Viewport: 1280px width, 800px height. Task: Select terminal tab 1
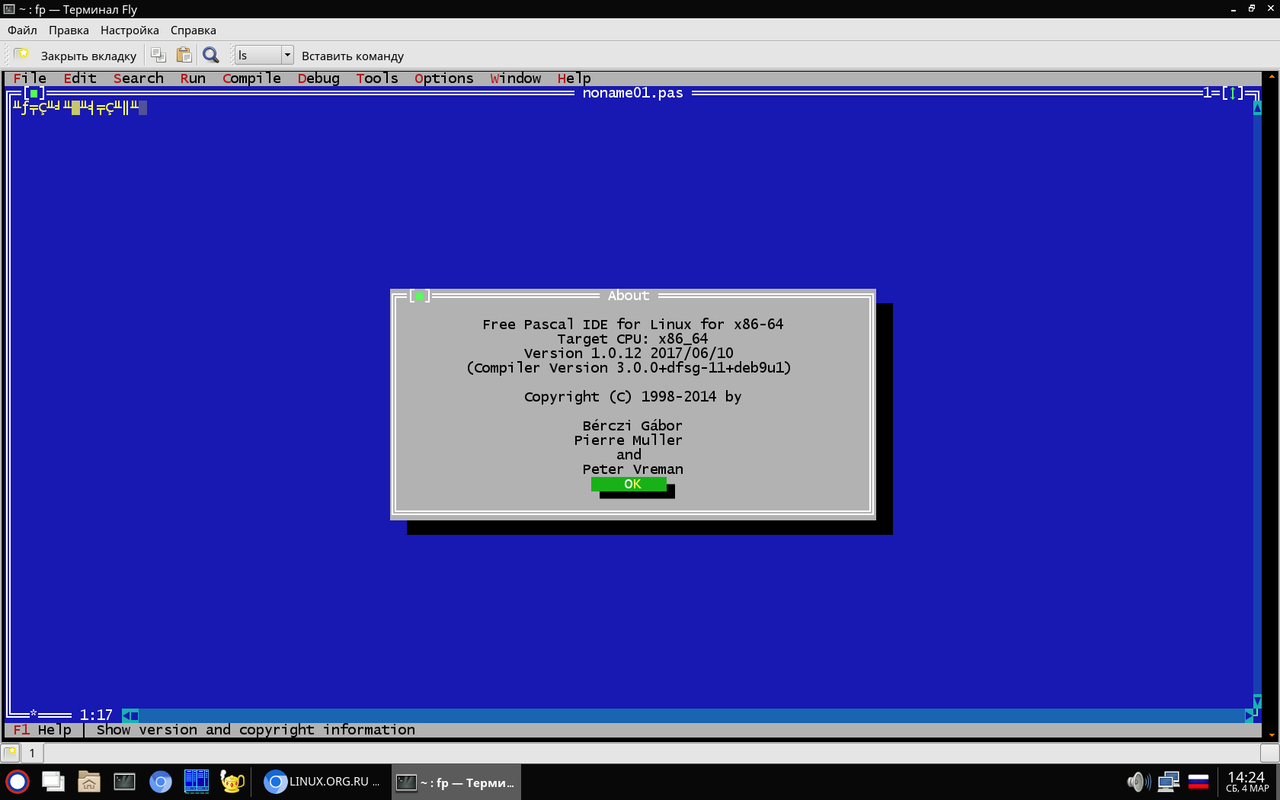31,752
